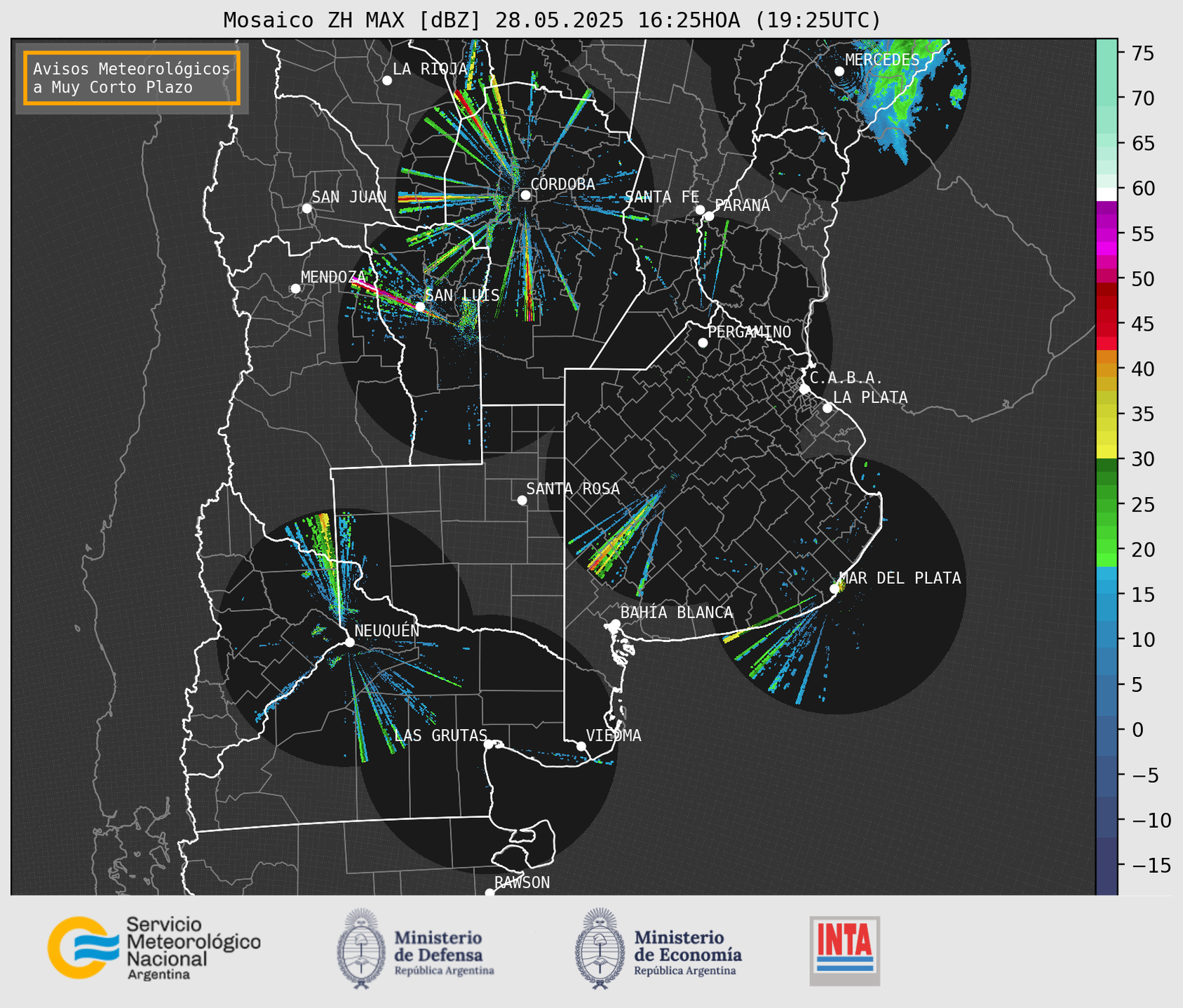The width and height of the screenshot is (1183, 1008).
Task: Click the 30 value on the dBZ scale
Action: click(x=1142, y=459)
